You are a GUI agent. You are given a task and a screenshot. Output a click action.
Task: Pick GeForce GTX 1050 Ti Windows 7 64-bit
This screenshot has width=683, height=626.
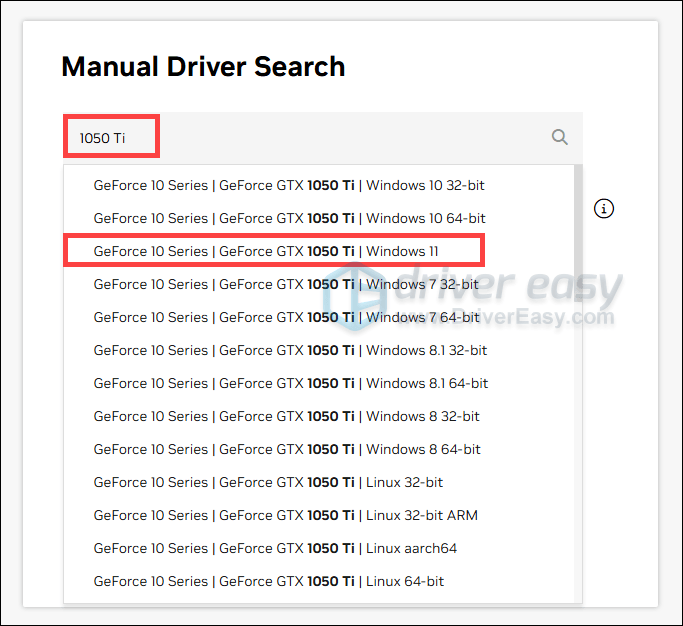coord(286,317)
